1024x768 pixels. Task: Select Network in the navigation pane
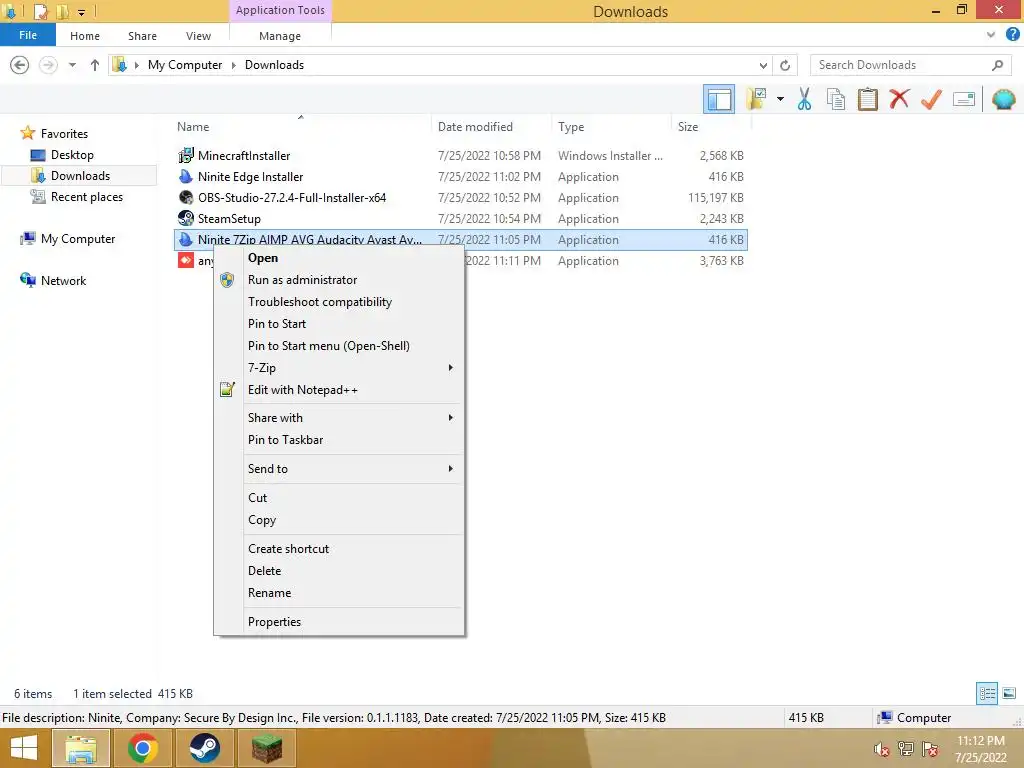click(x=63, y=280)
